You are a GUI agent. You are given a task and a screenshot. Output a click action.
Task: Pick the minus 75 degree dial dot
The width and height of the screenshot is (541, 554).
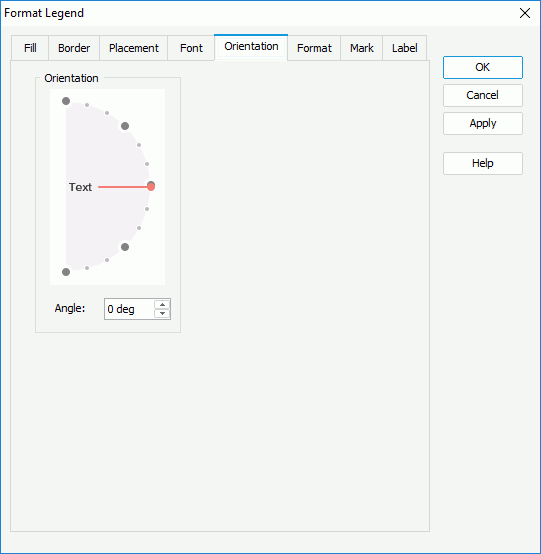(x=87, y=268)
